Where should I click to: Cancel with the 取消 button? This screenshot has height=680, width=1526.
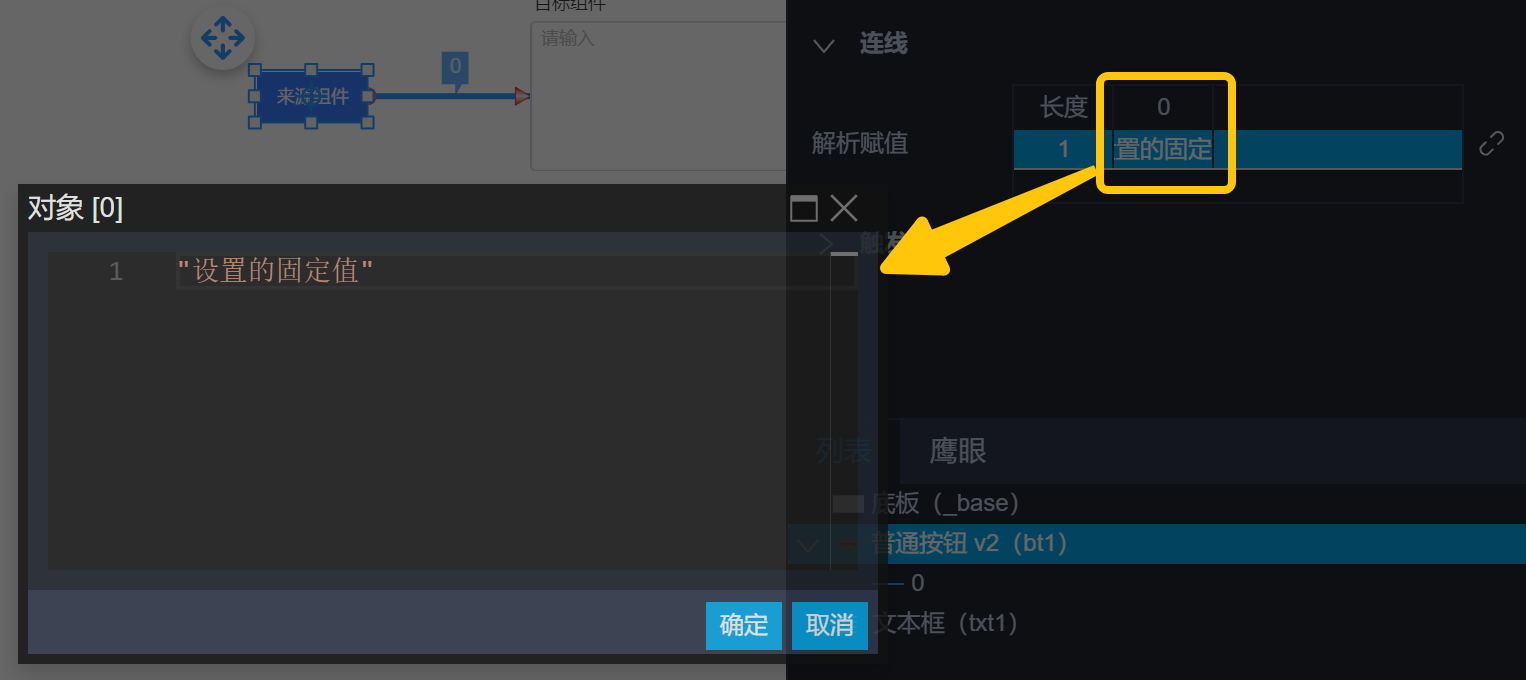tap(830, 626)
